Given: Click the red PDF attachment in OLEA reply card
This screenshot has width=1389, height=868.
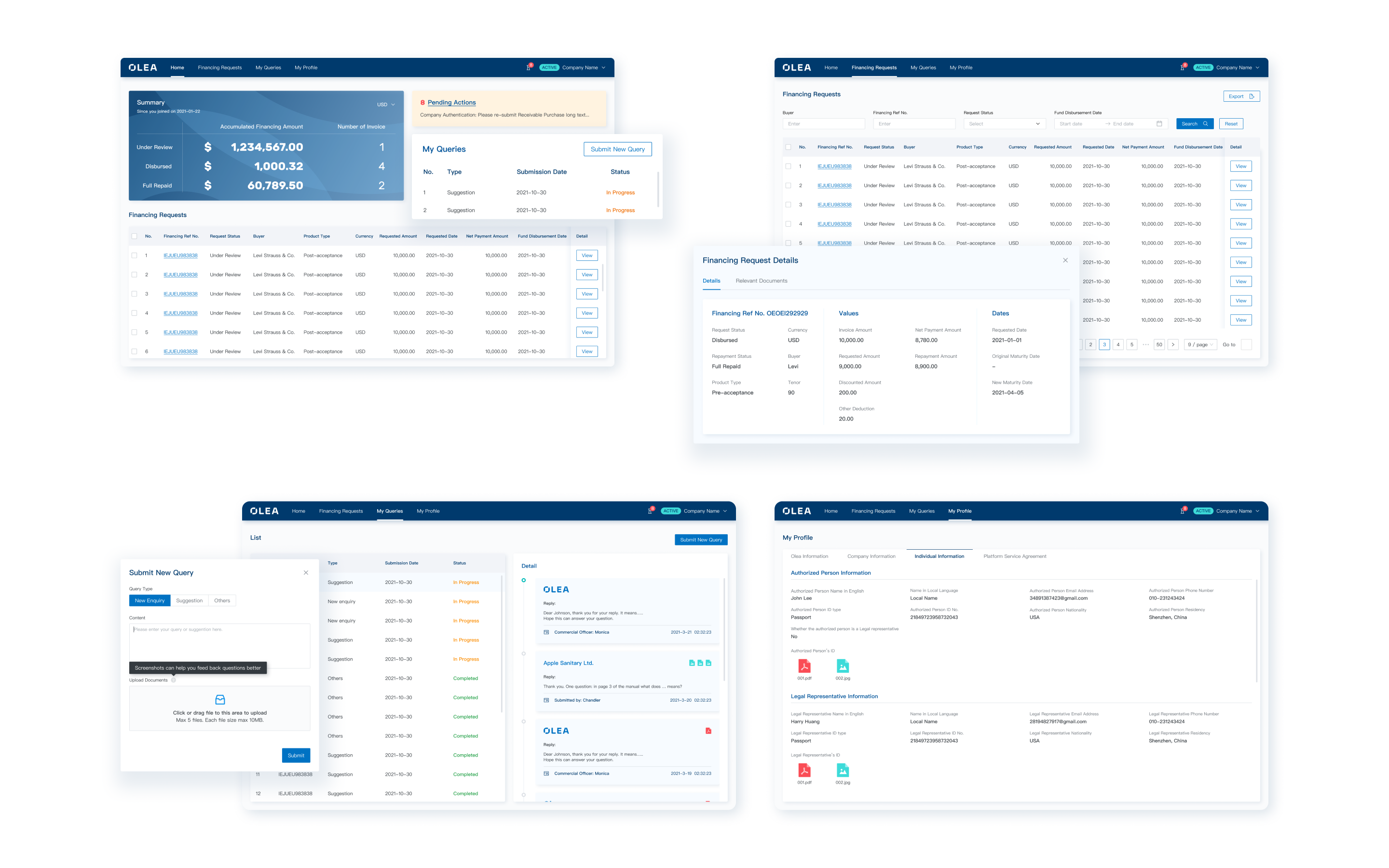Looking at the screenshot, I should 708,731.
